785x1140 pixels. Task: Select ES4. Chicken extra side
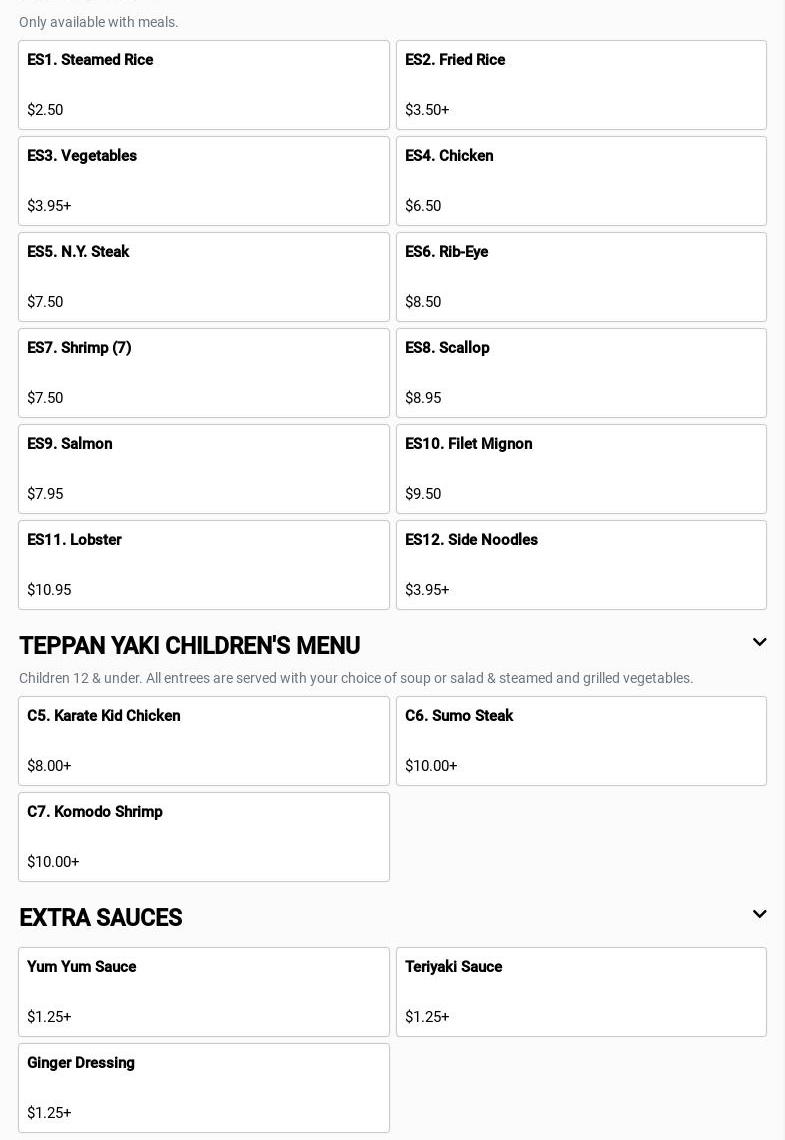click(x=581, y=181)
